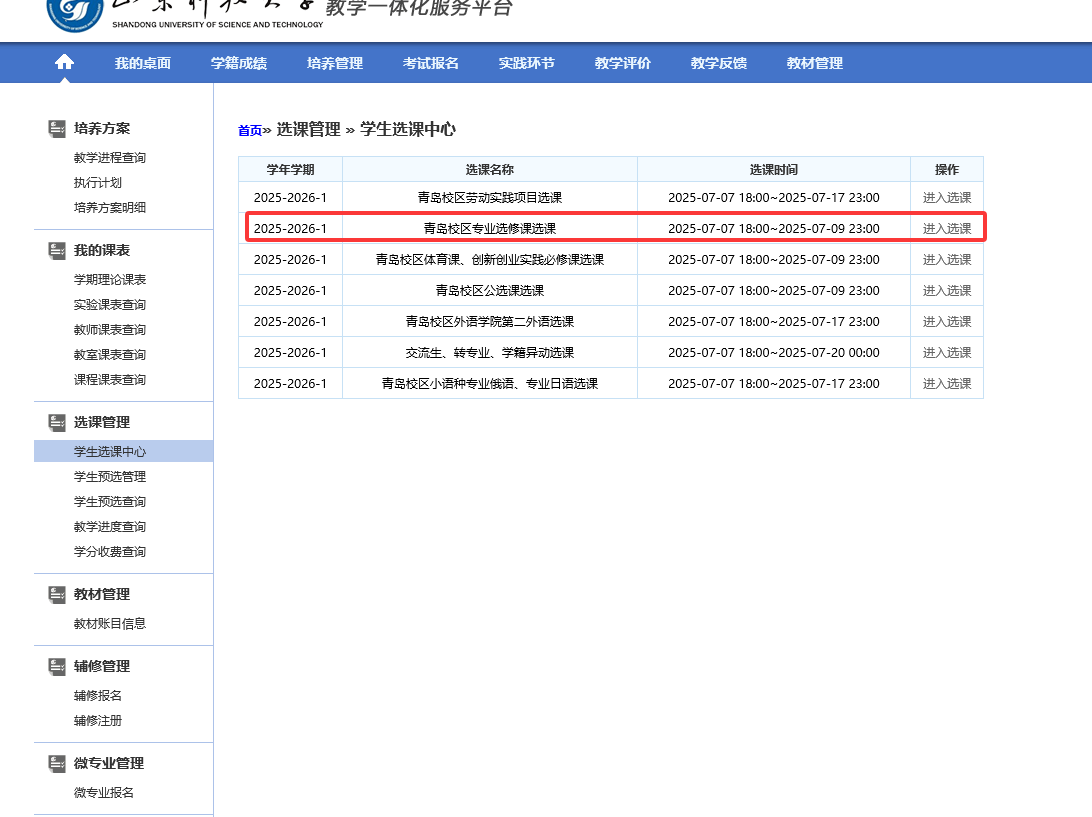This screenshot has width=1092, height=817.
Task: Enter selection for 青岛校区公选课选课
Action: pyautogui.click(x=946, y=290)
